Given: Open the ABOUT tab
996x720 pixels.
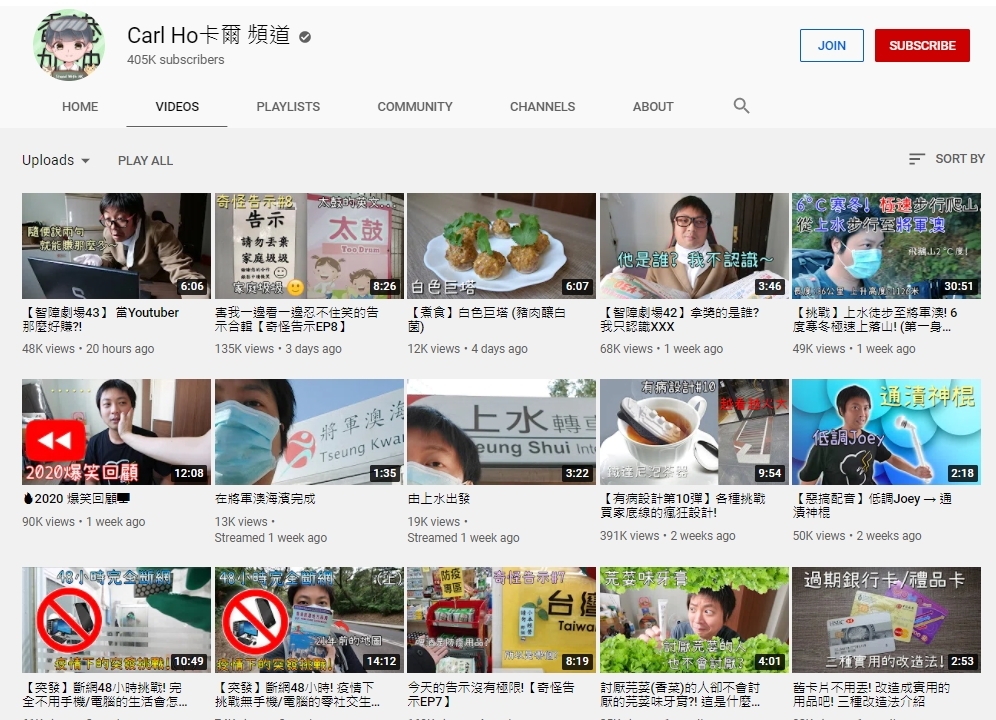Looking at the screenshot, I should [653, 107].
